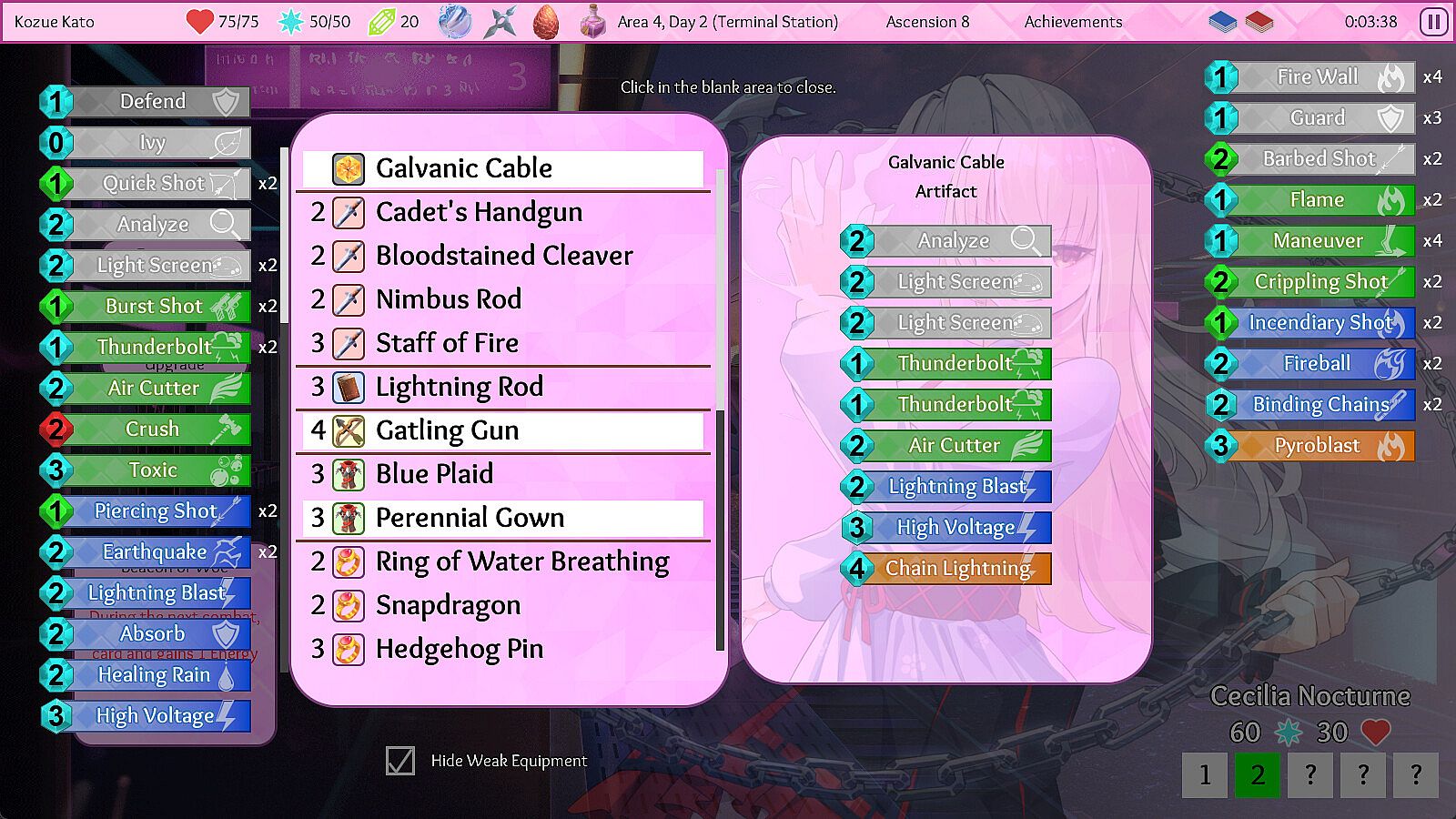Click Chain Lightning card in artifact panel
The width and height of the screenshot is (1456, 819).
click(x=946, y=568)
